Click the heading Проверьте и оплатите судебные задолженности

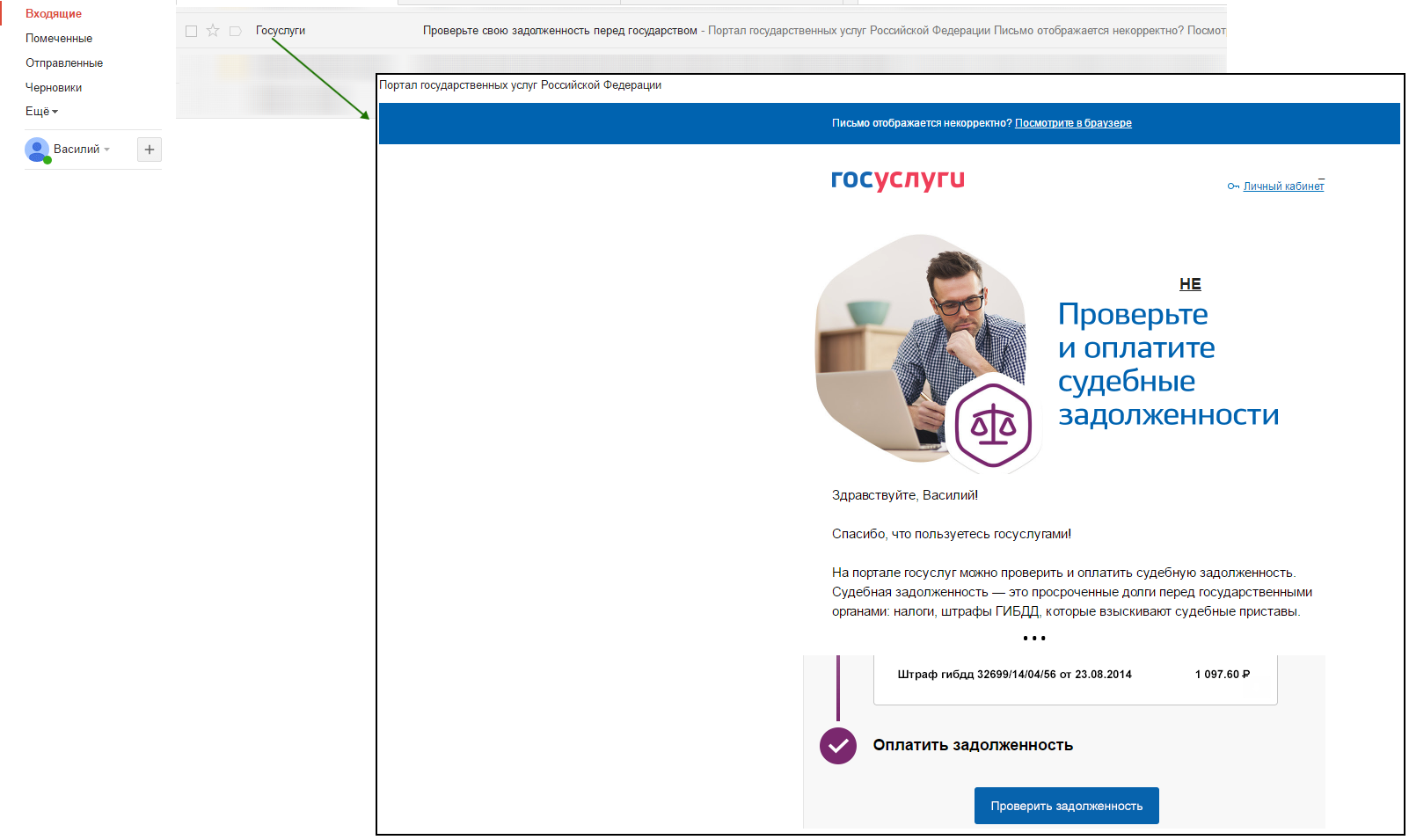click(1169, 364)
